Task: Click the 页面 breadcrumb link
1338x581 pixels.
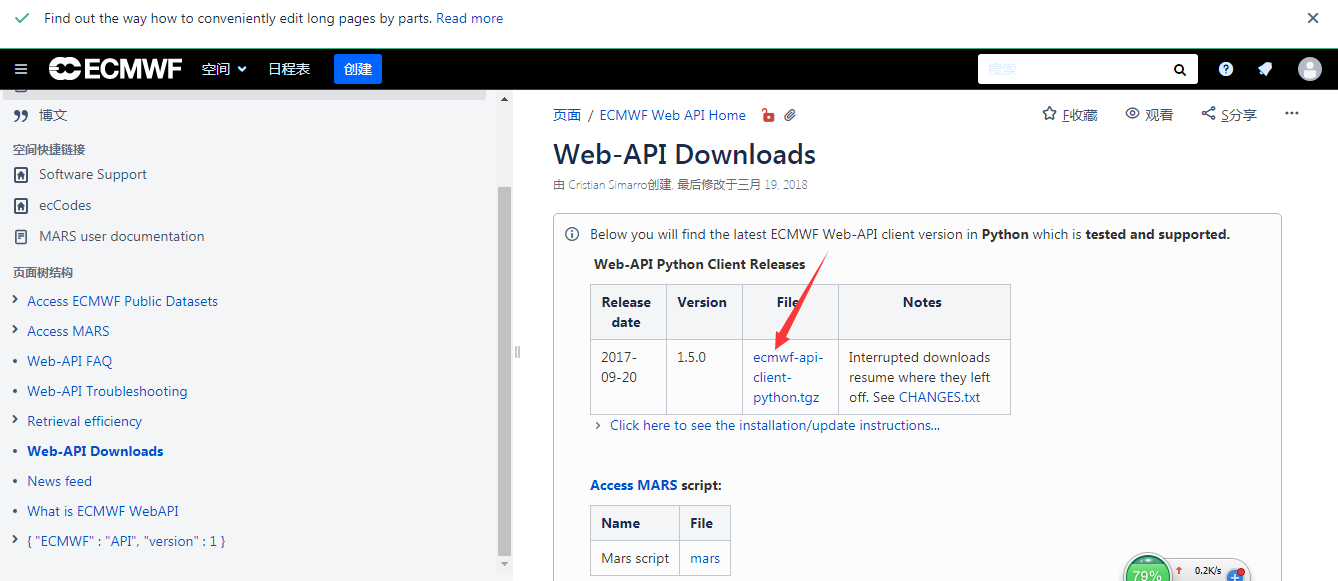Action: [x=567, y=115]
